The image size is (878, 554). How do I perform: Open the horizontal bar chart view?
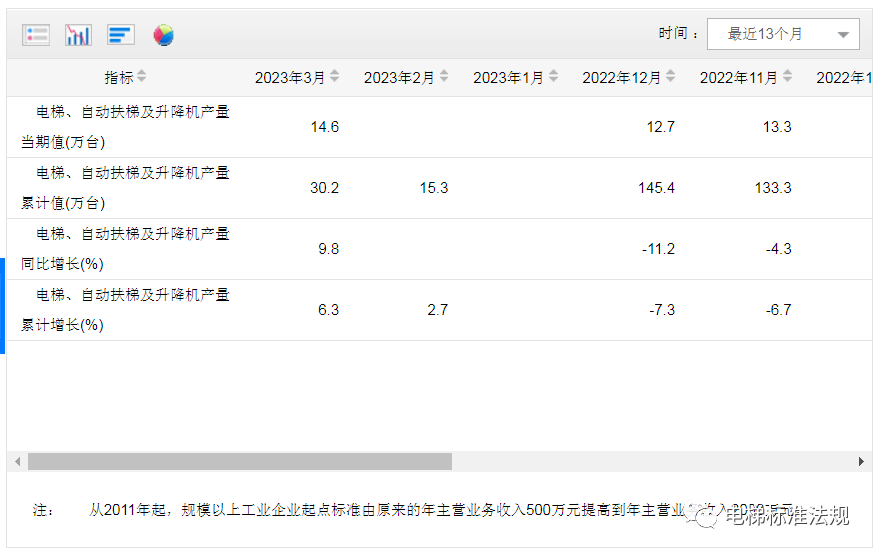pos(120,35)
